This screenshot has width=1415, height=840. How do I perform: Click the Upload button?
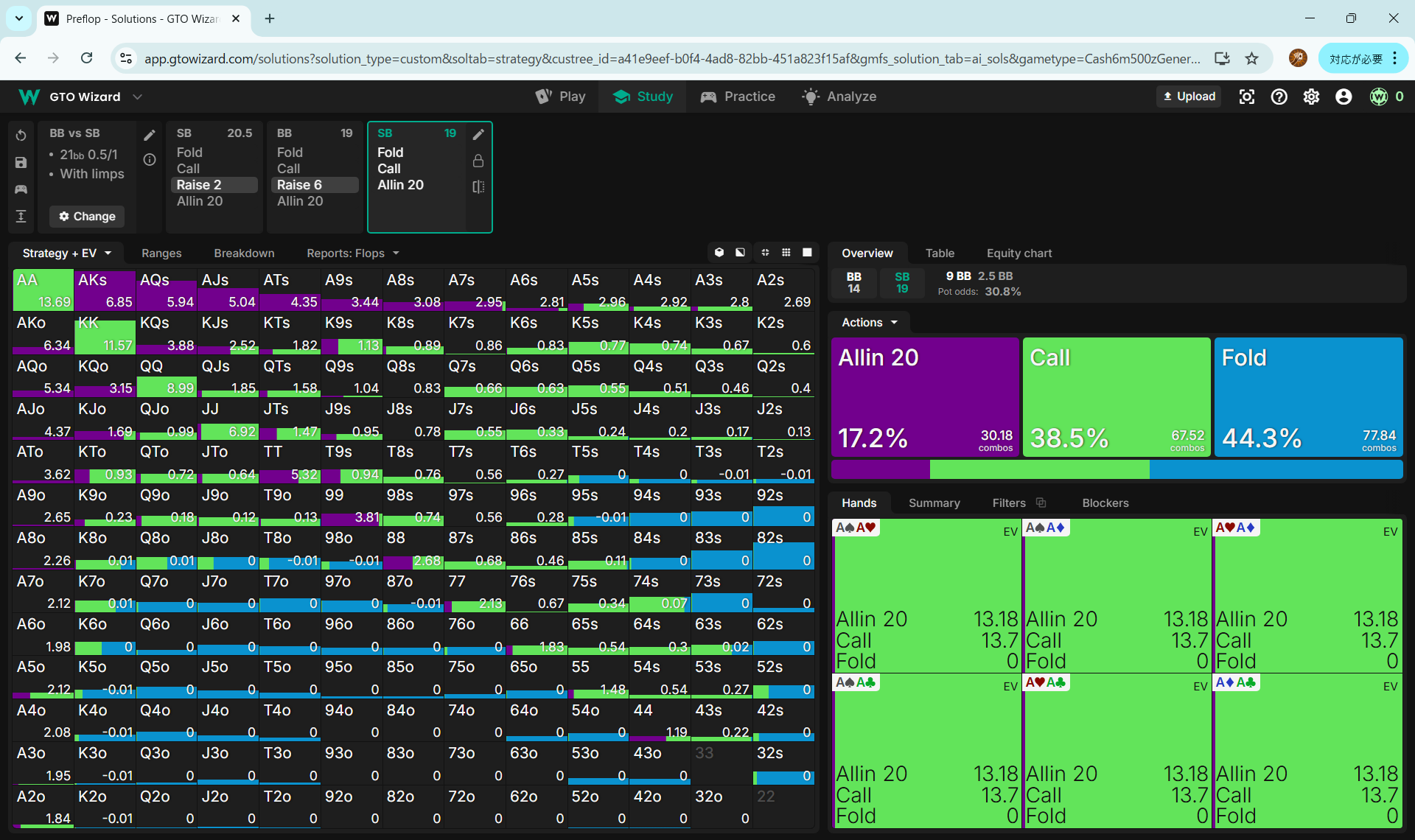[x=1189, y=97]
